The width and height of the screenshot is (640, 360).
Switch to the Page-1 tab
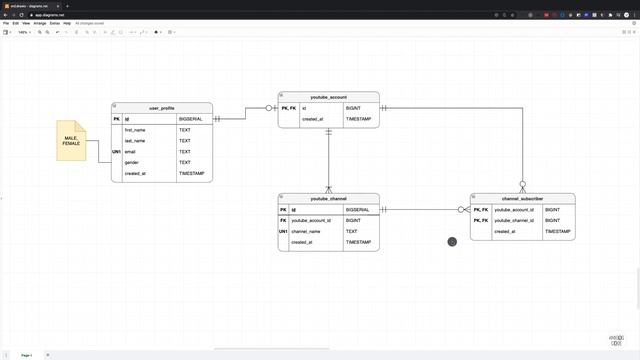coord(27,356)
